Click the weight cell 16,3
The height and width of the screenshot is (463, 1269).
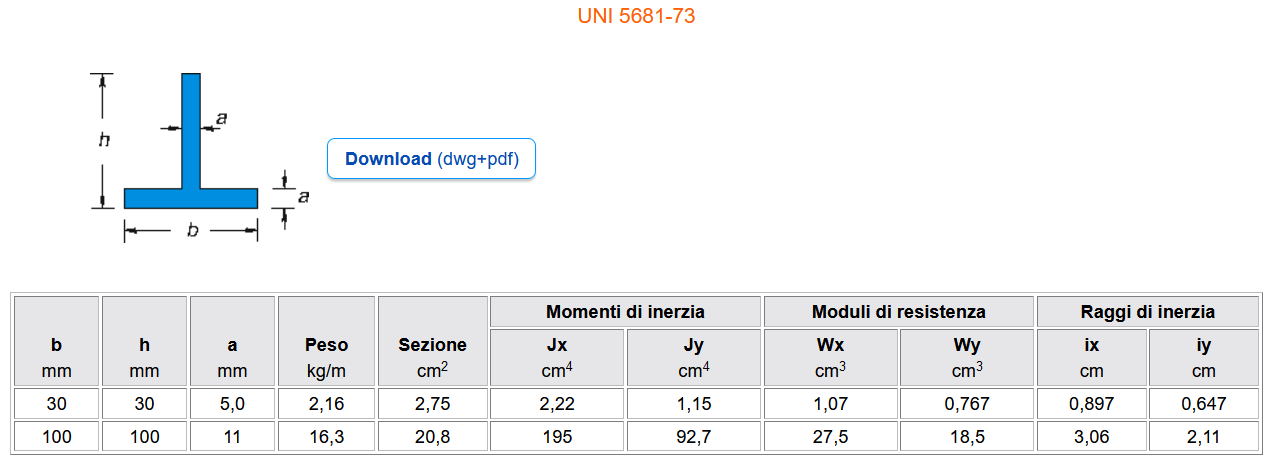(326, 436)
